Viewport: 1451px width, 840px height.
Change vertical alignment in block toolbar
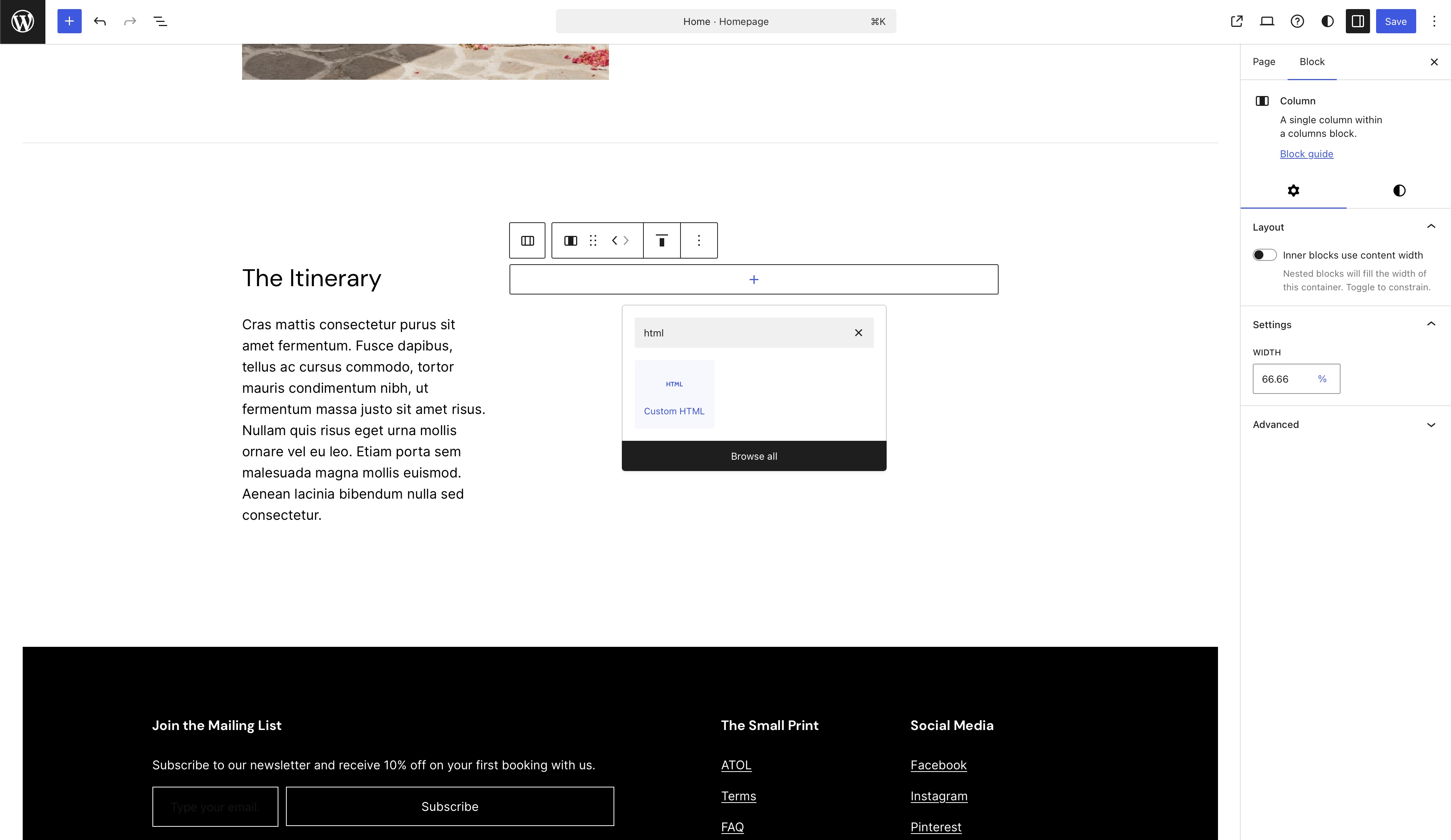(x=662, y=240)
